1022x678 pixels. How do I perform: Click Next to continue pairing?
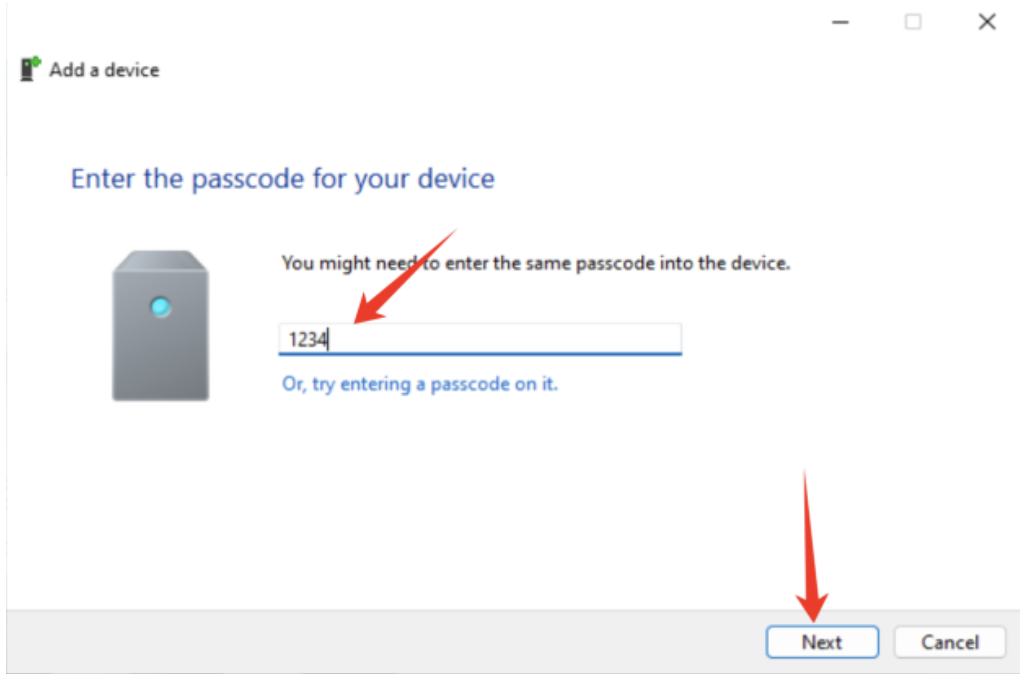pos(822,642)
